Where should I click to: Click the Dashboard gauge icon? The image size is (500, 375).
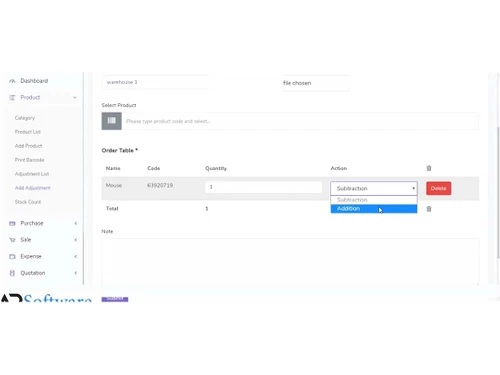pyautogui.click(x=12, y=81)
